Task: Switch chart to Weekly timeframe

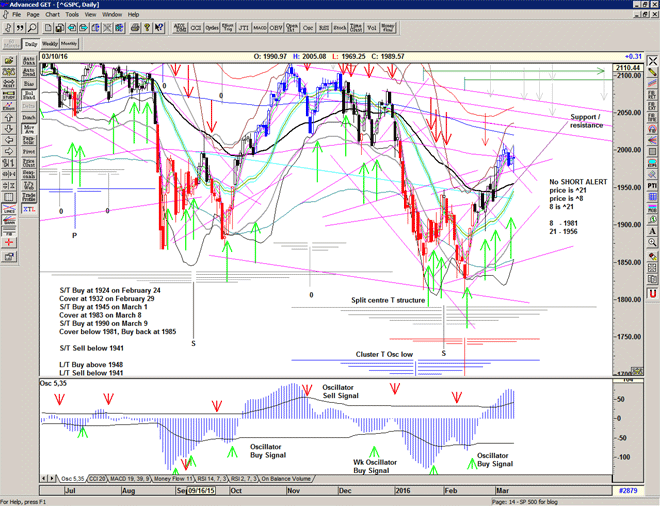Action: coord(49,44)
